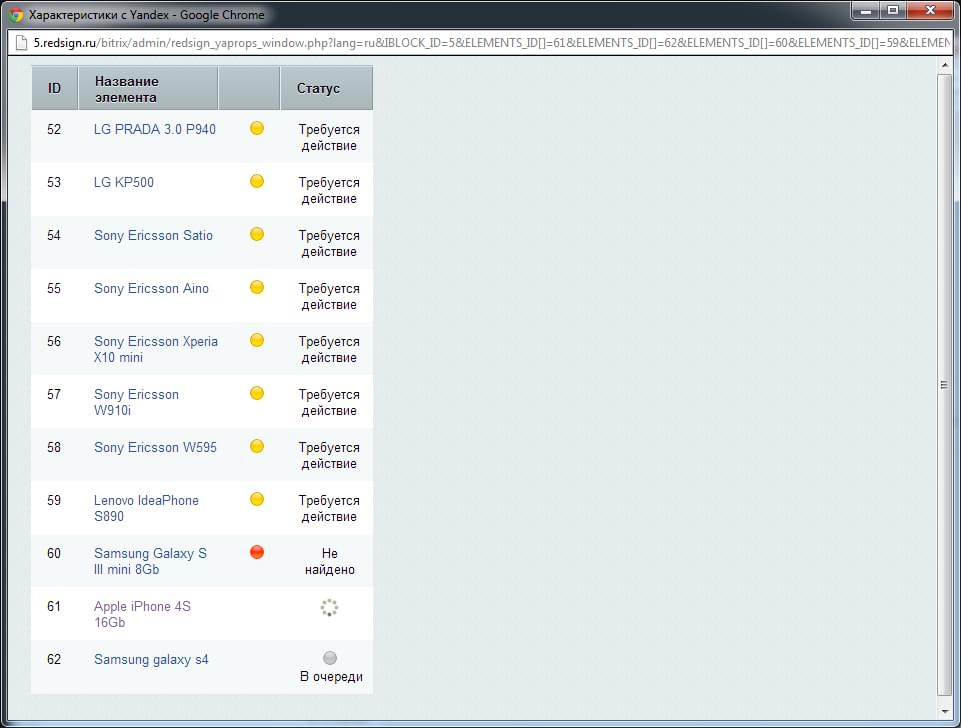Click grey queue icon for Samsung galaxy s4

coord(330,658)
